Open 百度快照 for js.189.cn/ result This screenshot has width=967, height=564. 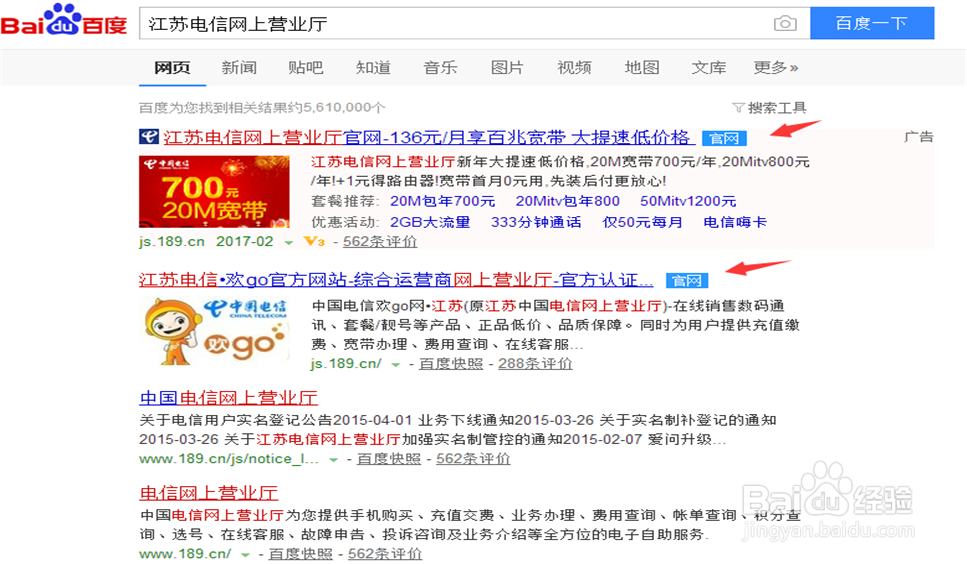451,364
